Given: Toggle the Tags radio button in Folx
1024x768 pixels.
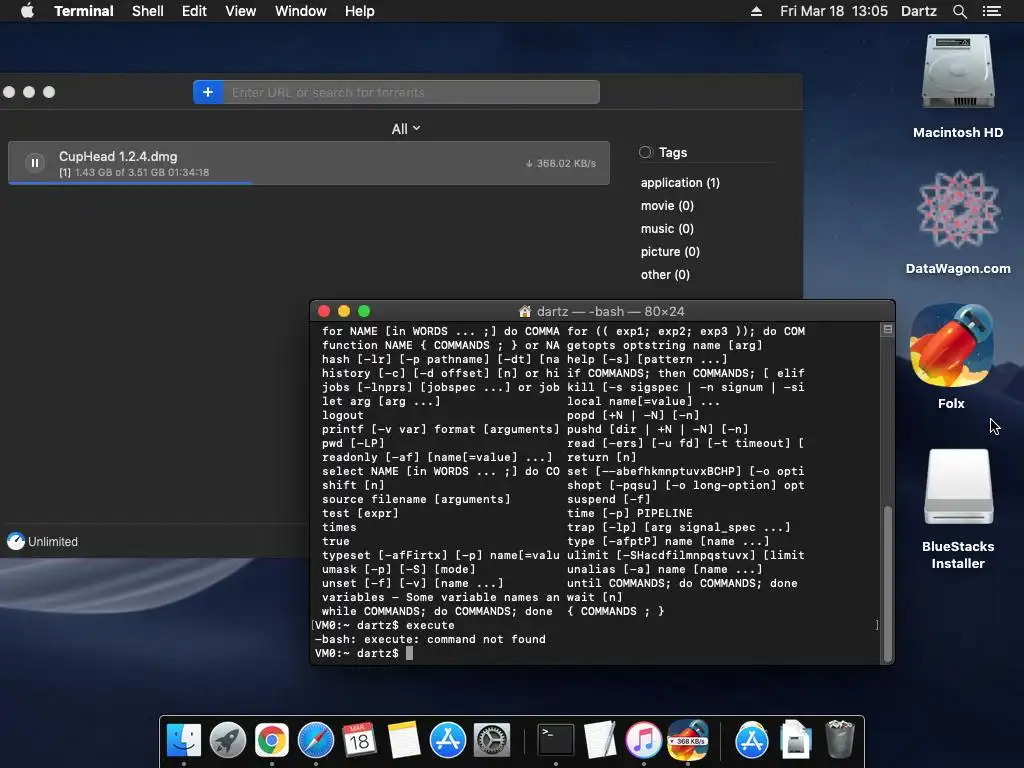Looking at the screenshot, I should coord(645,152).
